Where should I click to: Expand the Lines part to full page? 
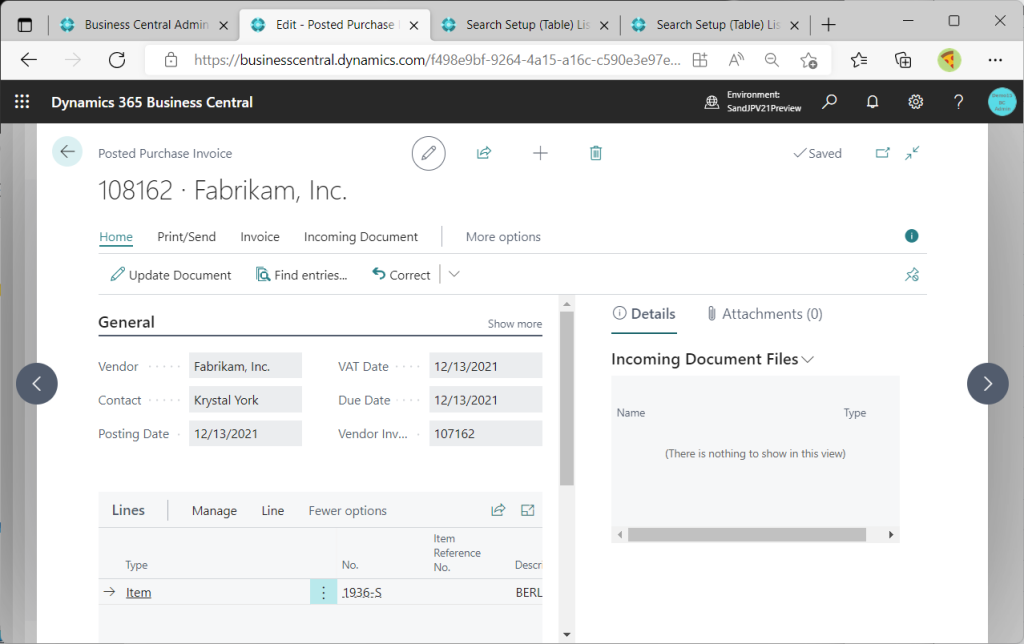click(x=528, y=510)
